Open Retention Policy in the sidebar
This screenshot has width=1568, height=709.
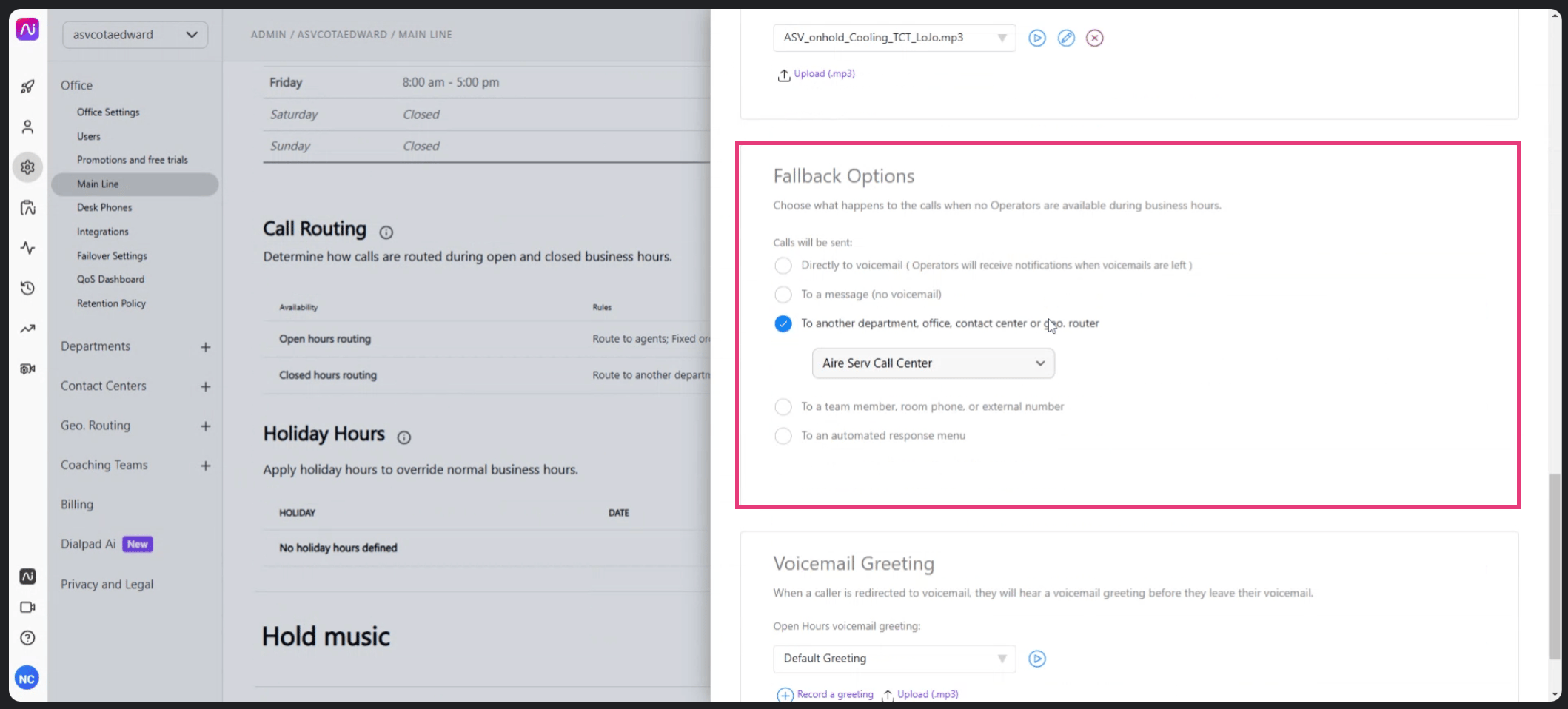pyautogui.click(x=111, y=303)
